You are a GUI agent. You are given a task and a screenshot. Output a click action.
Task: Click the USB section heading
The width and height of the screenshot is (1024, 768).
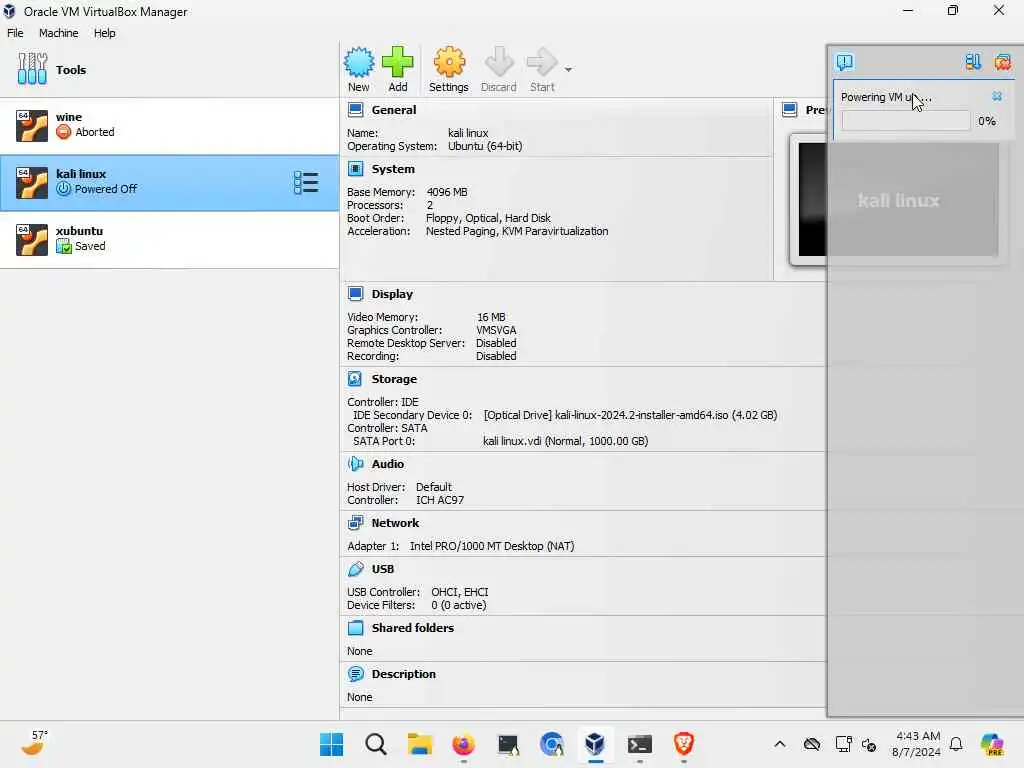[383, 569]
